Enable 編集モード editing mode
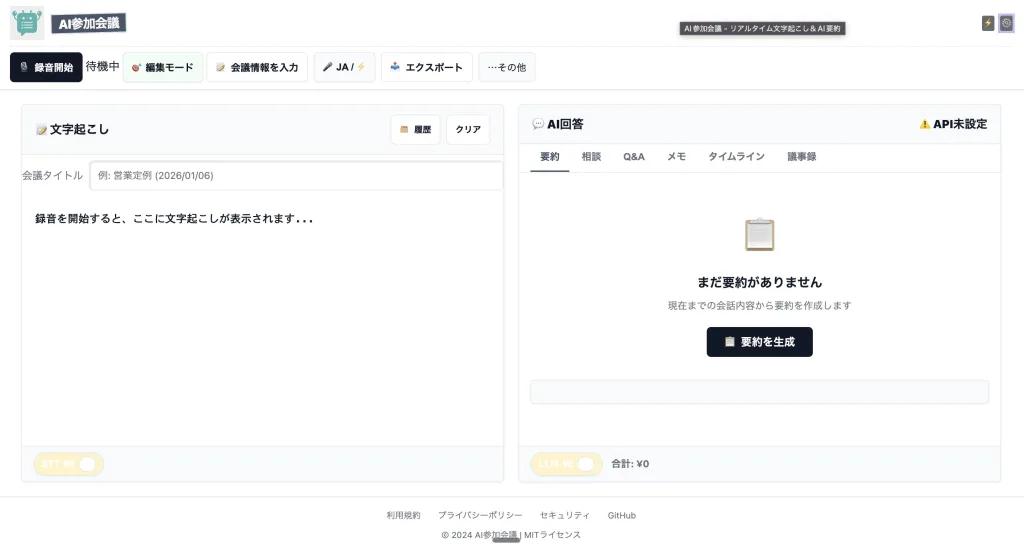The height and width of the screenshot is (553, 1024). [x=162, y=67]
